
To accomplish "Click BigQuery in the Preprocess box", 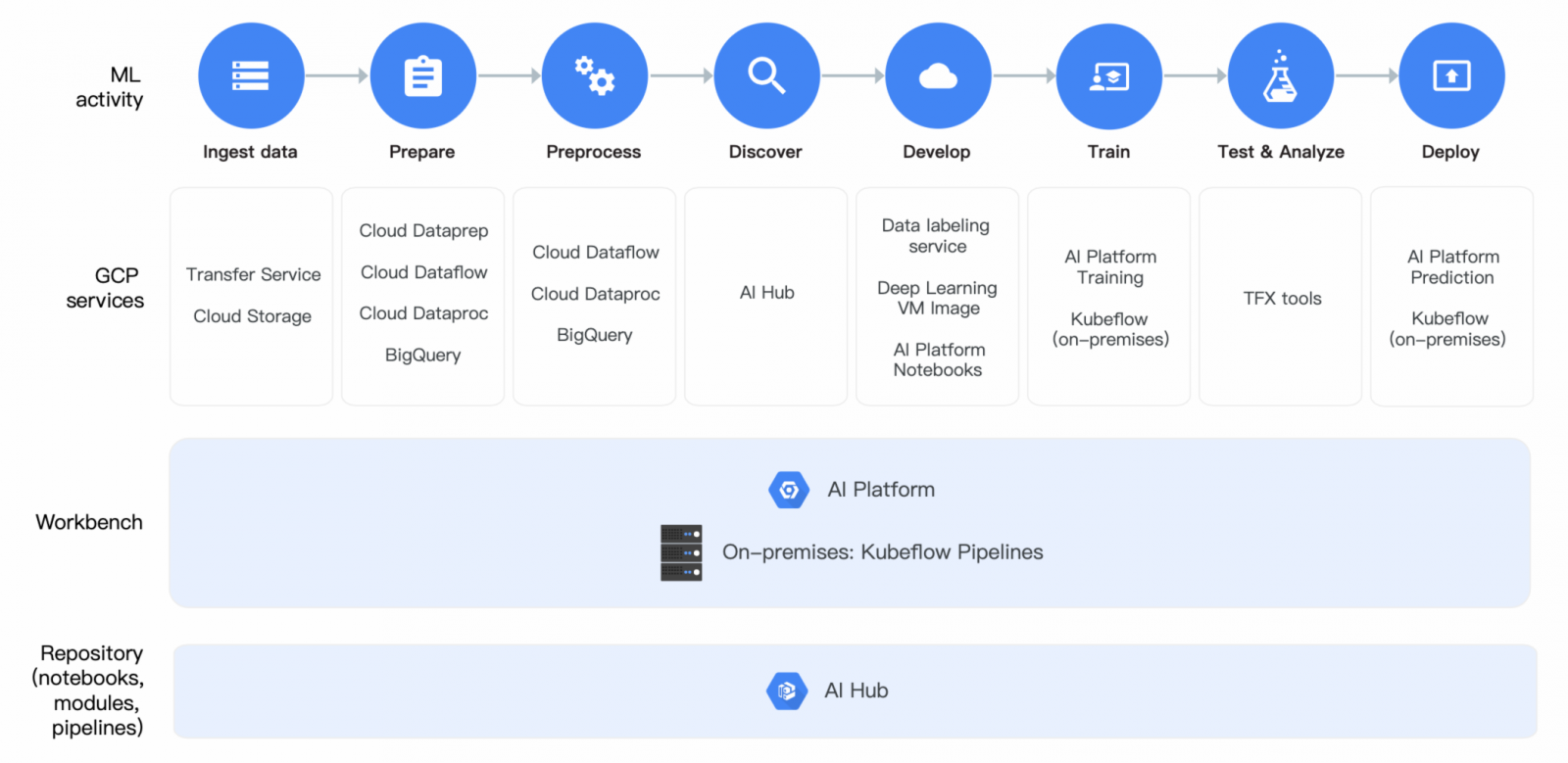I will (594, 335).
